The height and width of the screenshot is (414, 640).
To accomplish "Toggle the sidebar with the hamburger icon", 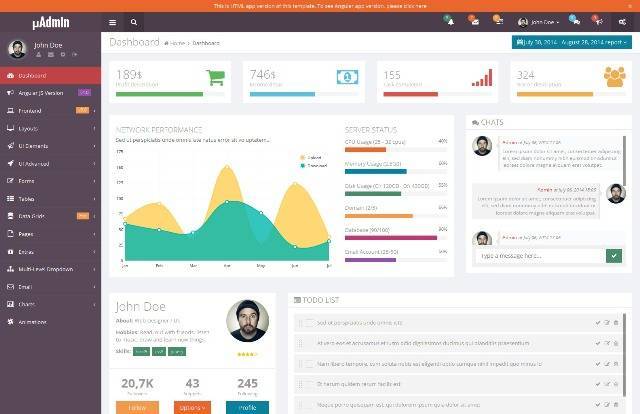I will point(113,22).
